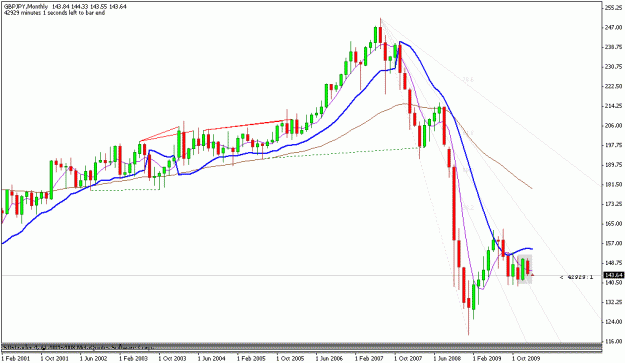Viewport: 625px width, 363px height.
Task: Click the 1 Jun 2008 date label
Action: tap(447, 358)
